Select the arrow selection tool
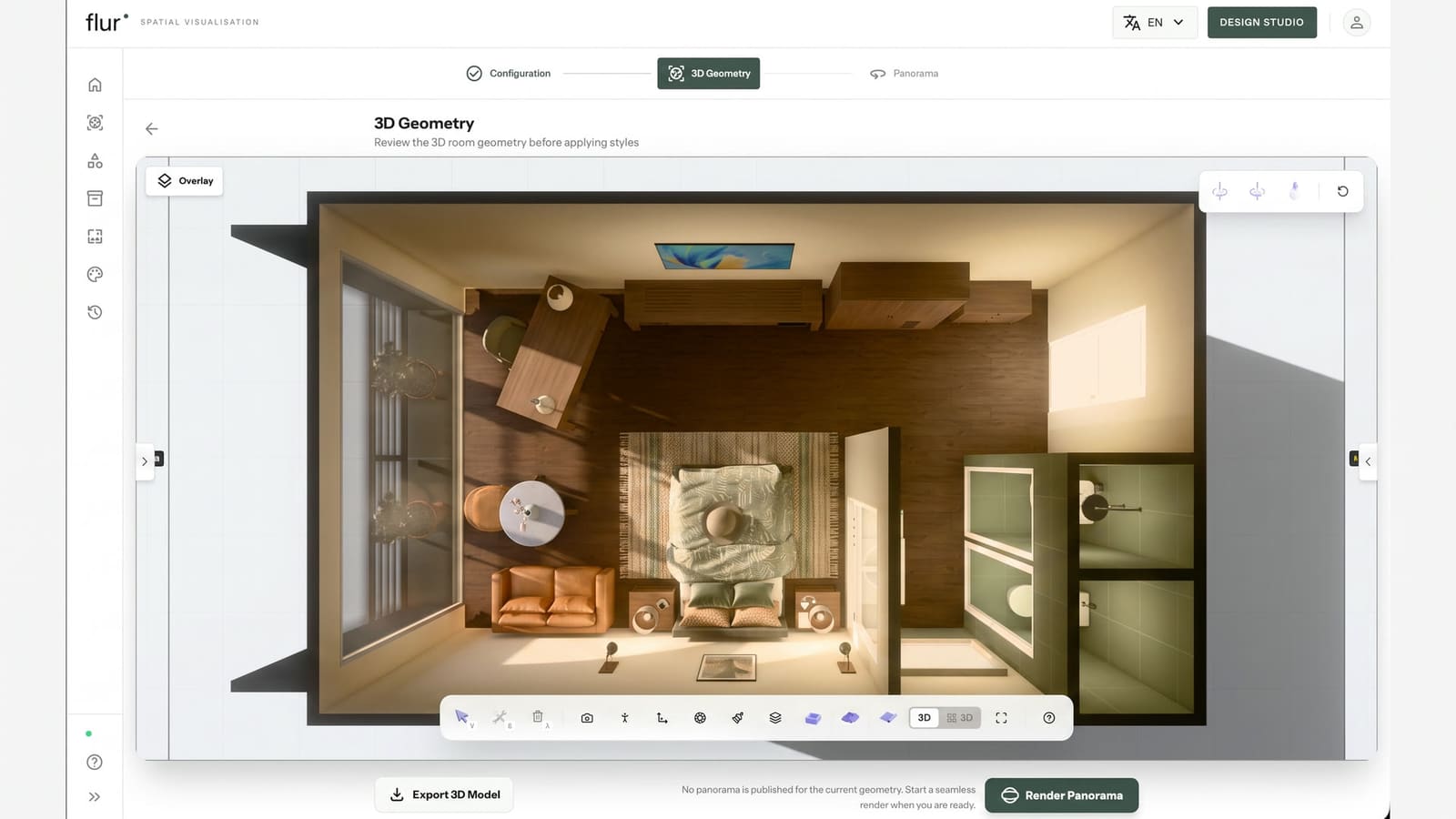1456x819 pixels. tap(462, 717)
